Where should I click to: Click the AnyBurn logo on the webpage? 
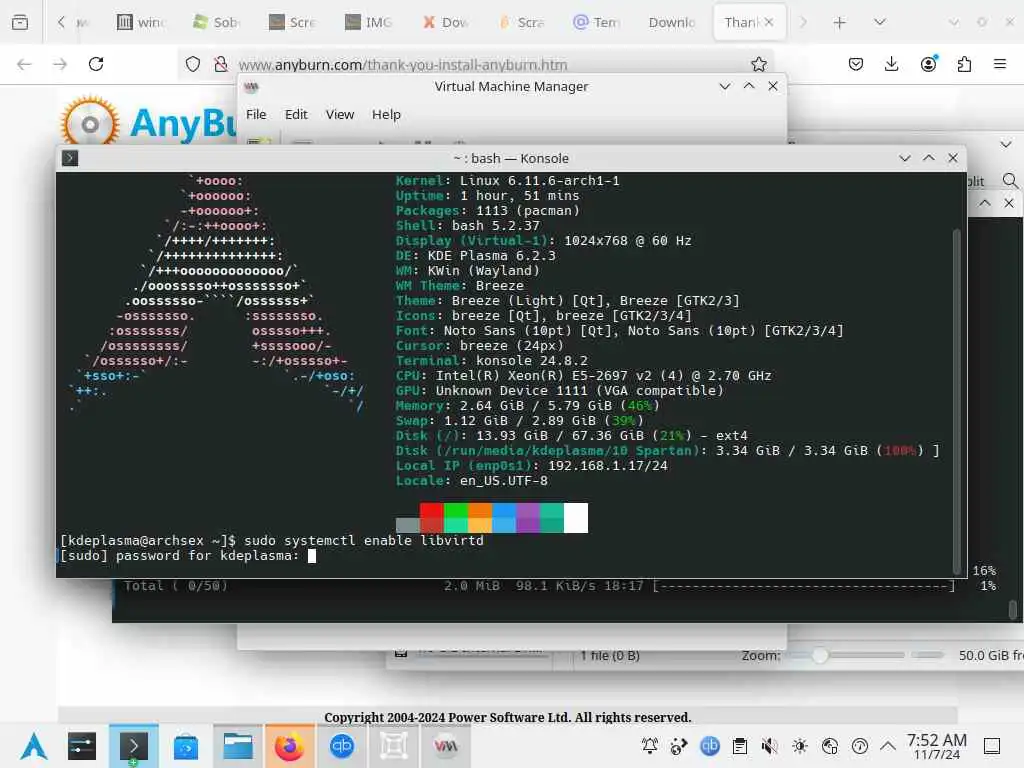tap(147, 121)
